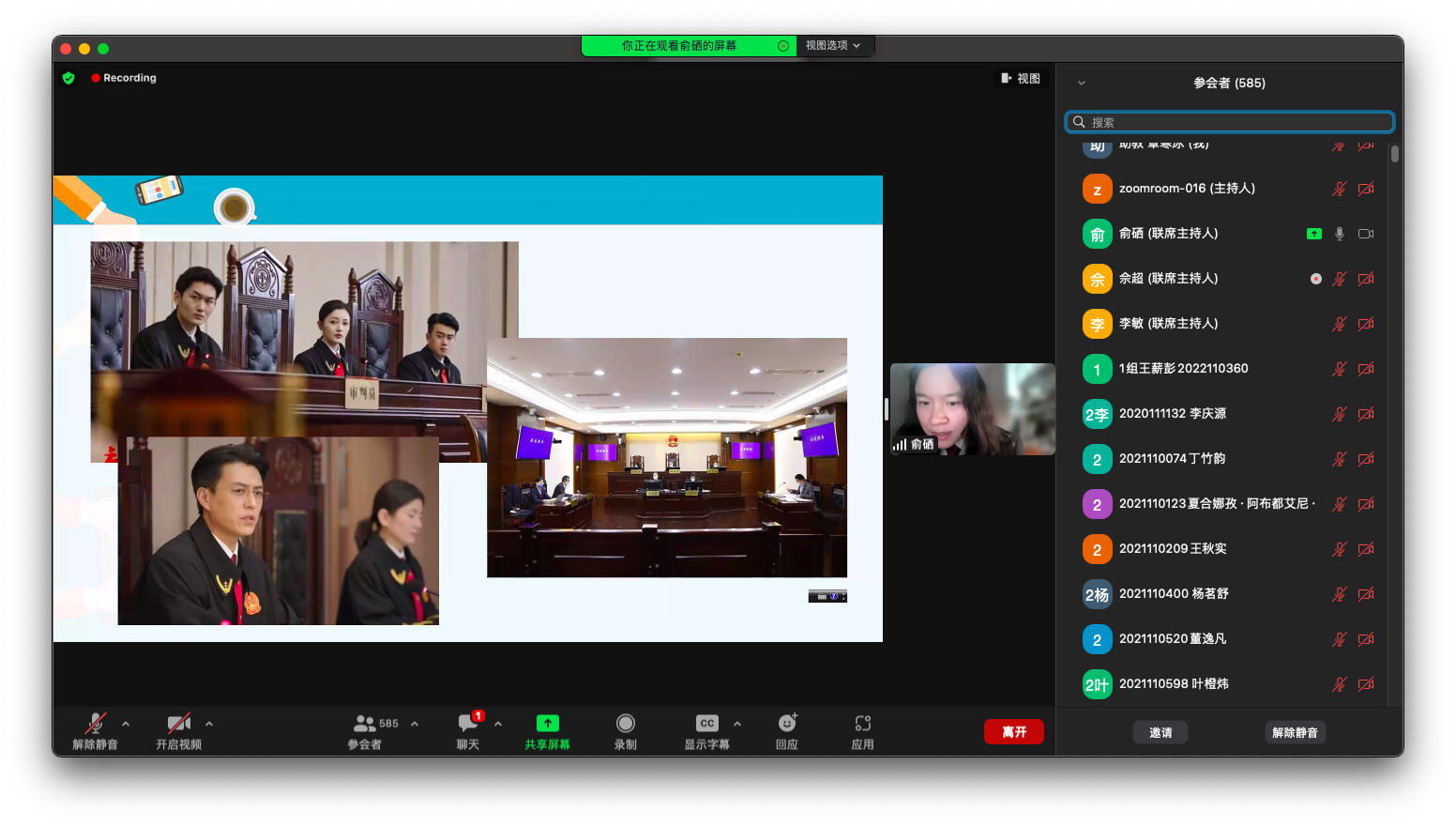Click the Record icon in toolbar

pos(626,724)
